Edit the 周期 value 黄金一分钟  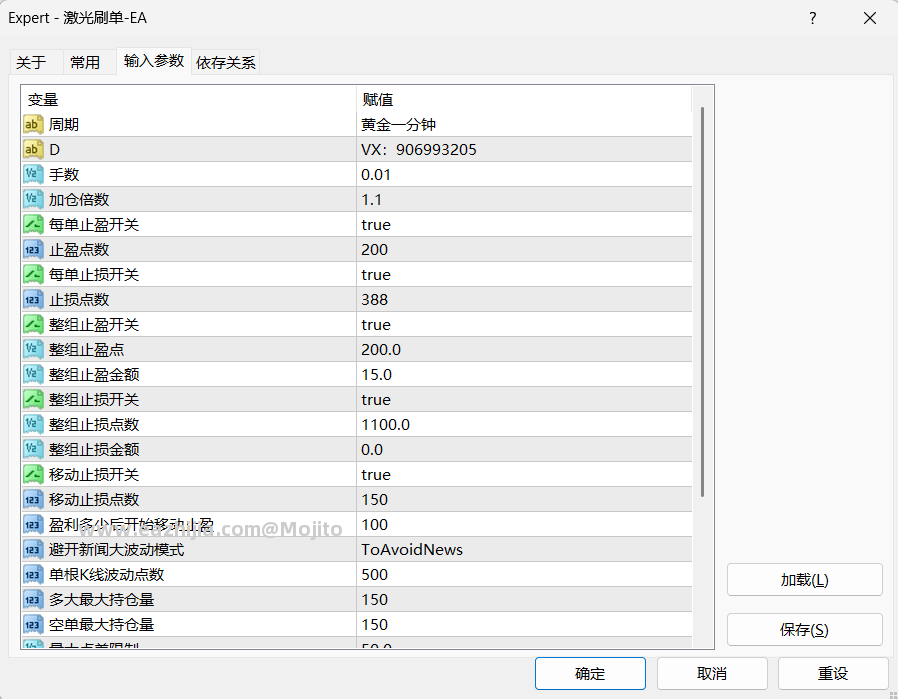coord(524,124)
